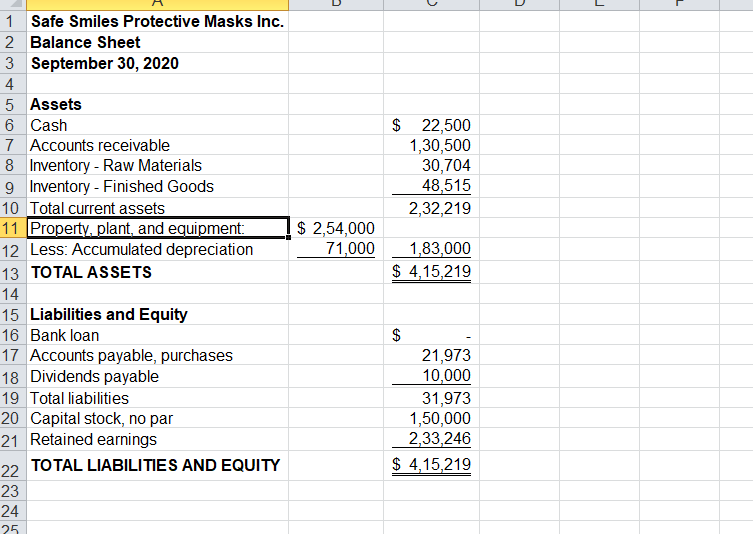Select the value 48,515

[431, 186]
